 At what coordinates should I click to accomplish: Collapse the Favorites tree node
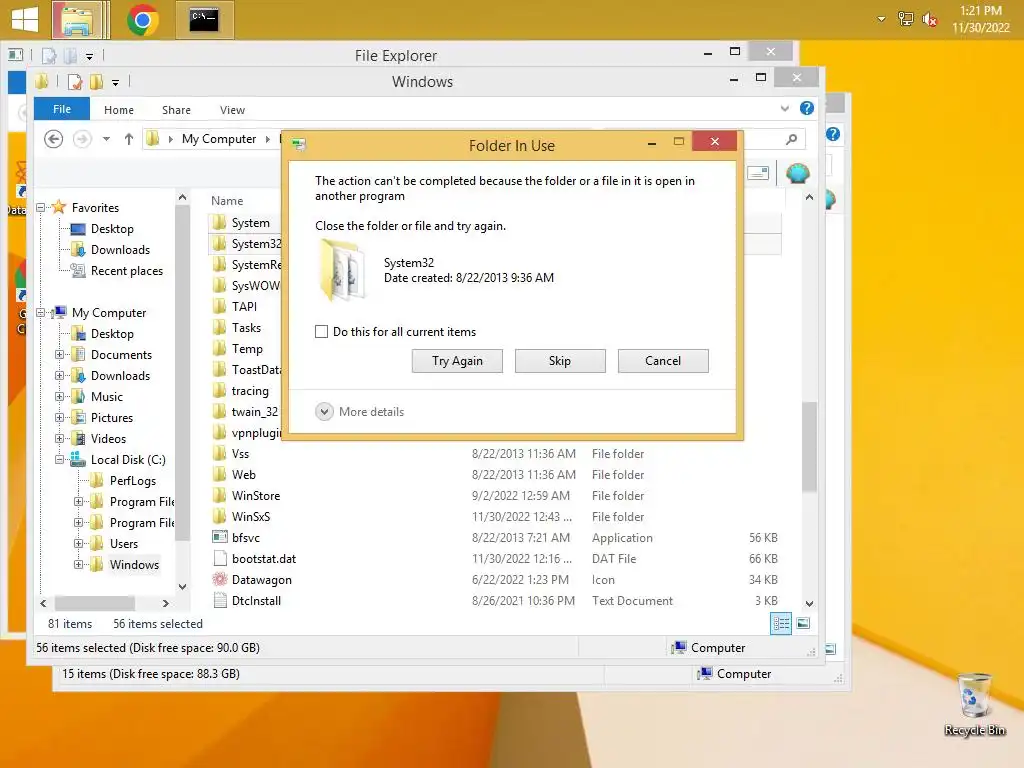click(x=40, y=208)
